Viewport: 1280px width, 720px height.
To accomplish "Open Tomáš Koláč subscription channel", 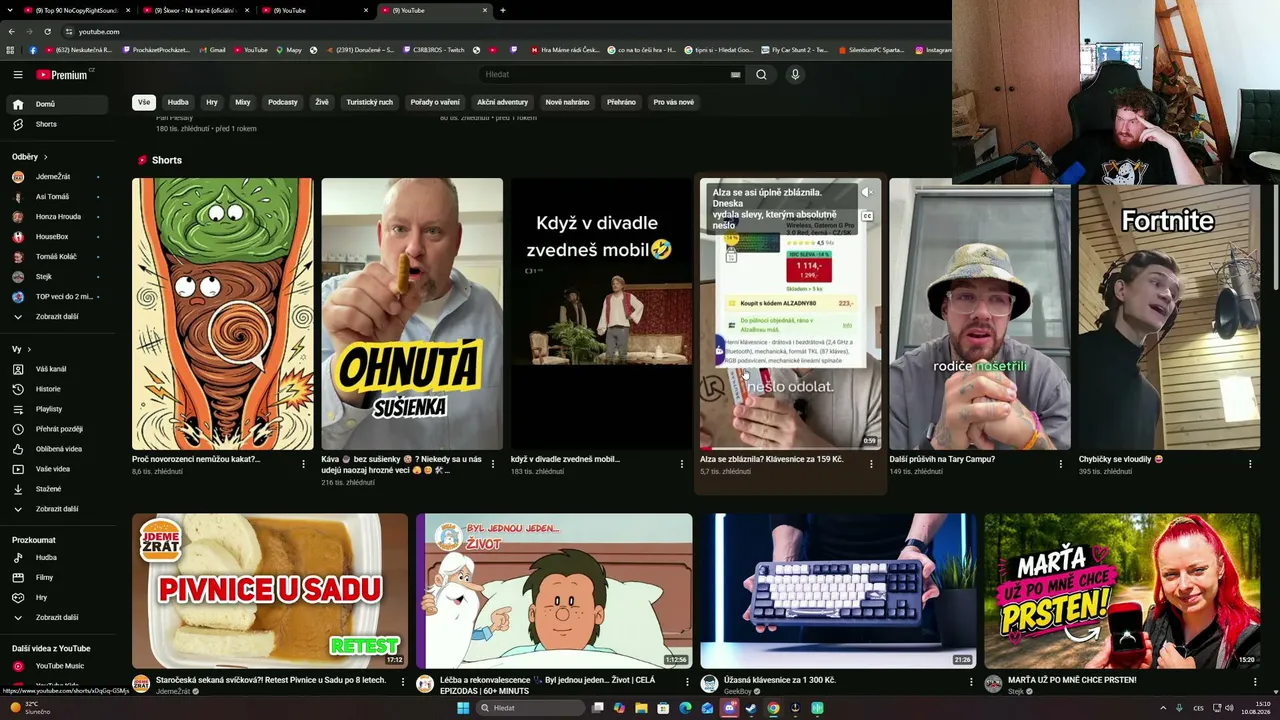I will coord(56,257).
